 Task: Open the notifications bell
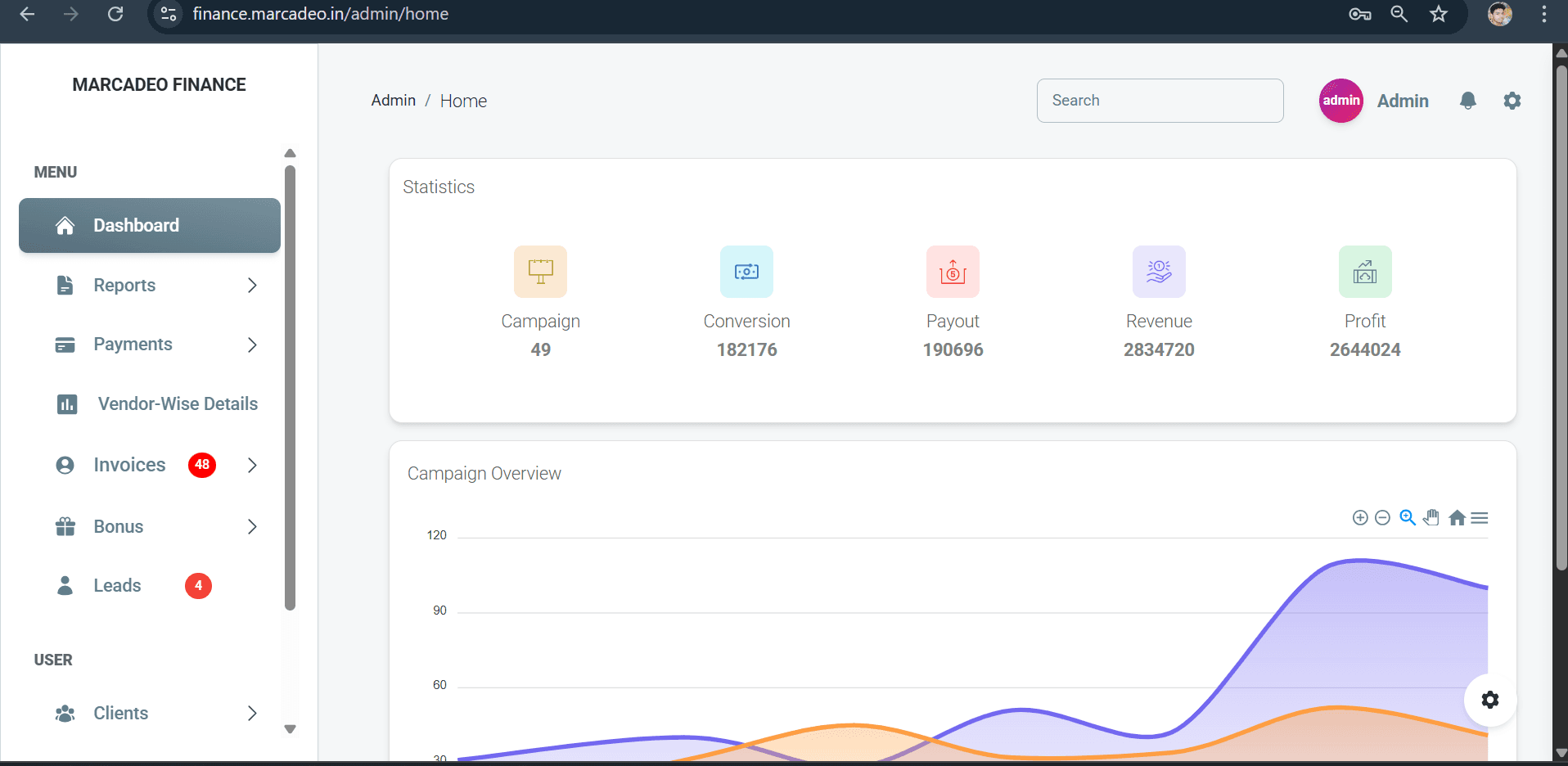[1468, 100]
